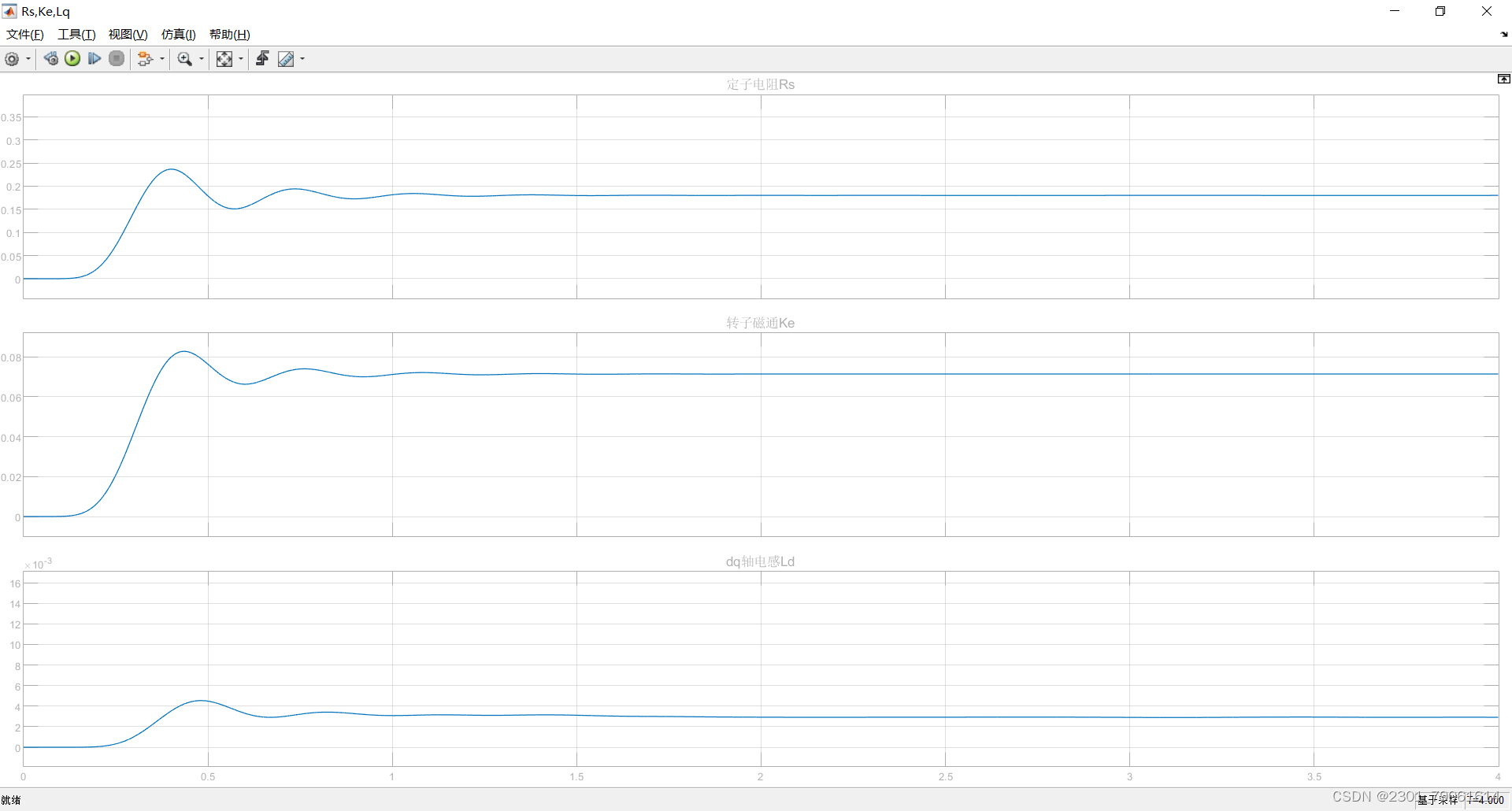Click the dock scope arrow in the menu bar
Viewport: 1512px width, 811px height.
click(x=1504, y=35)
